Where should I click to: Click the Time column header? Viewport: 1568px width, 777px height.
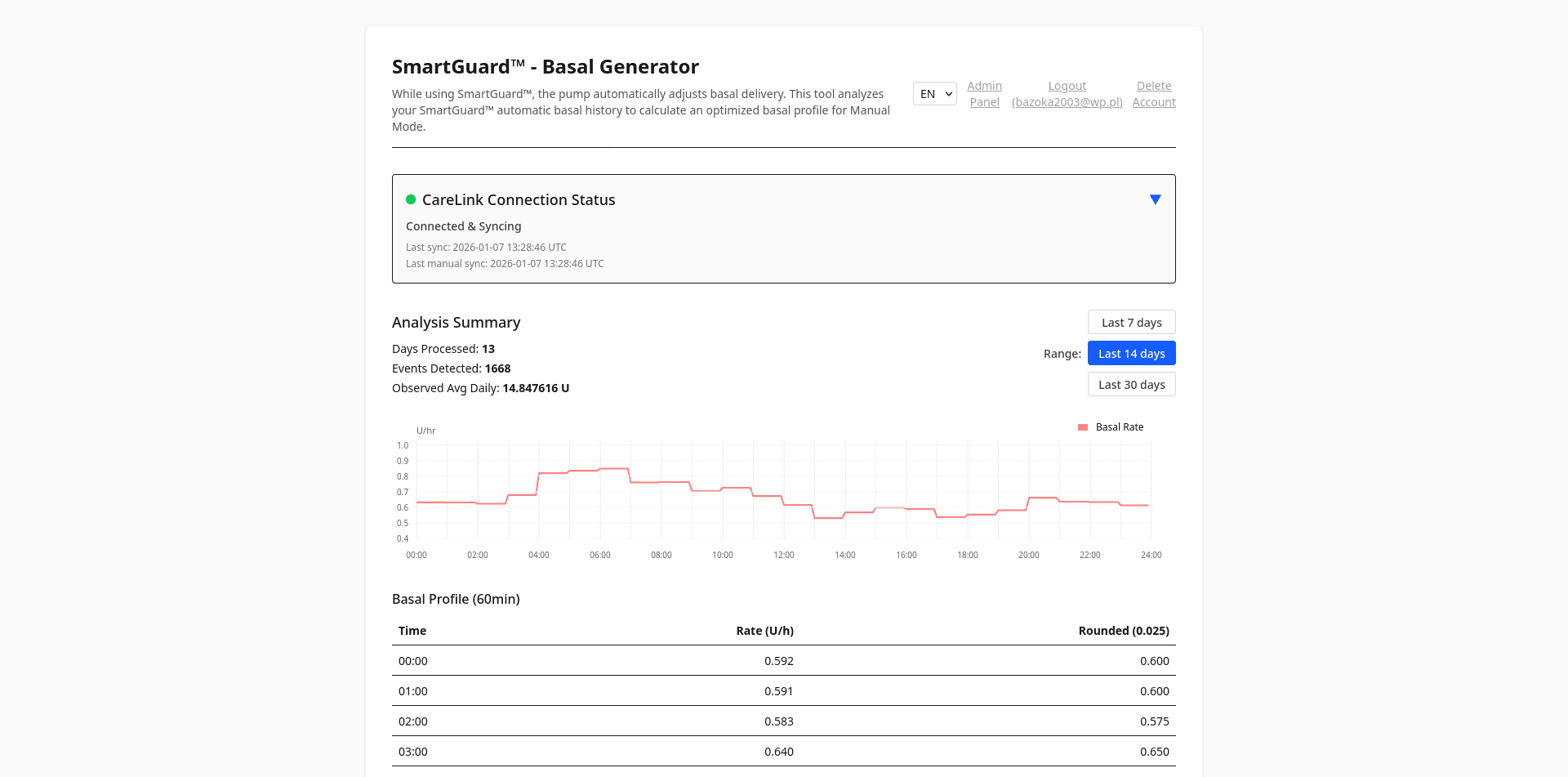[412, 630]
